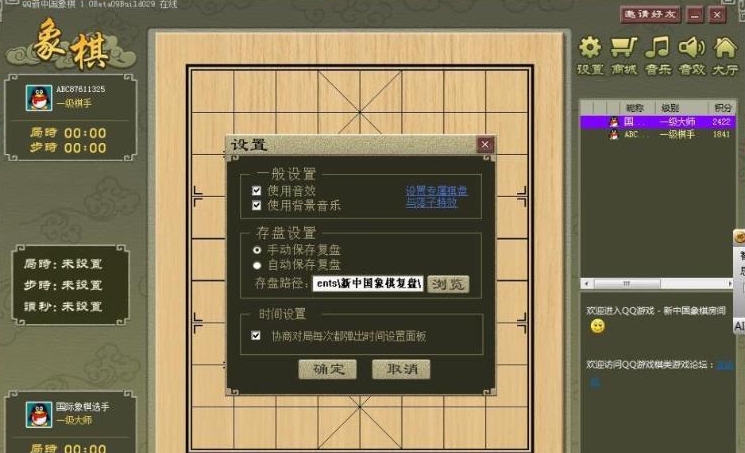Click the penguin avatar of player ABC87811325
The image size is (745, 453).
(39, 98)
